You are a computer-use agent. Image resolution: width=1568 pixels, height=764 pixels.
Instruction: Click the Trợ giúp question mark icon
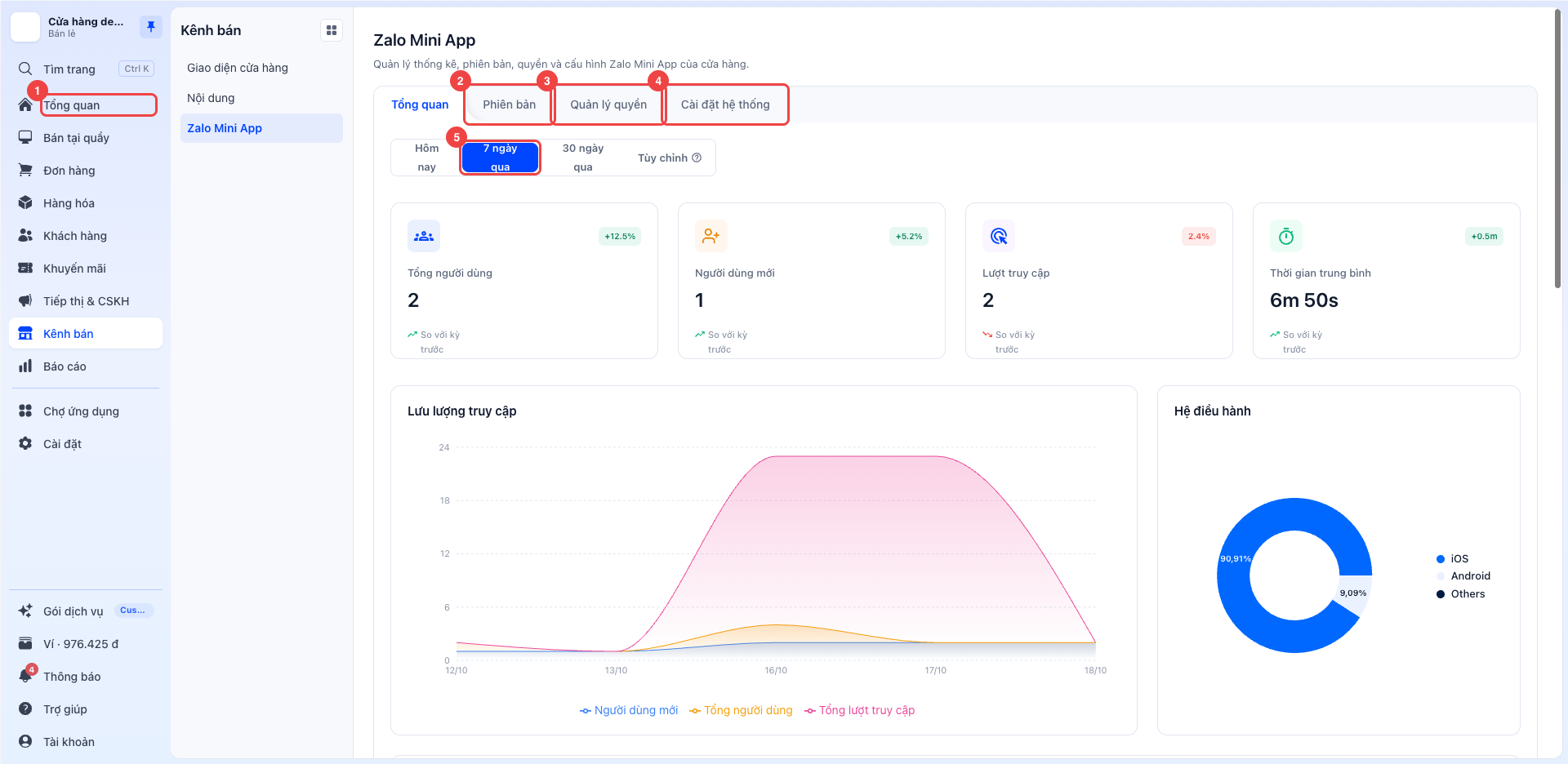(x=25, y=708)
